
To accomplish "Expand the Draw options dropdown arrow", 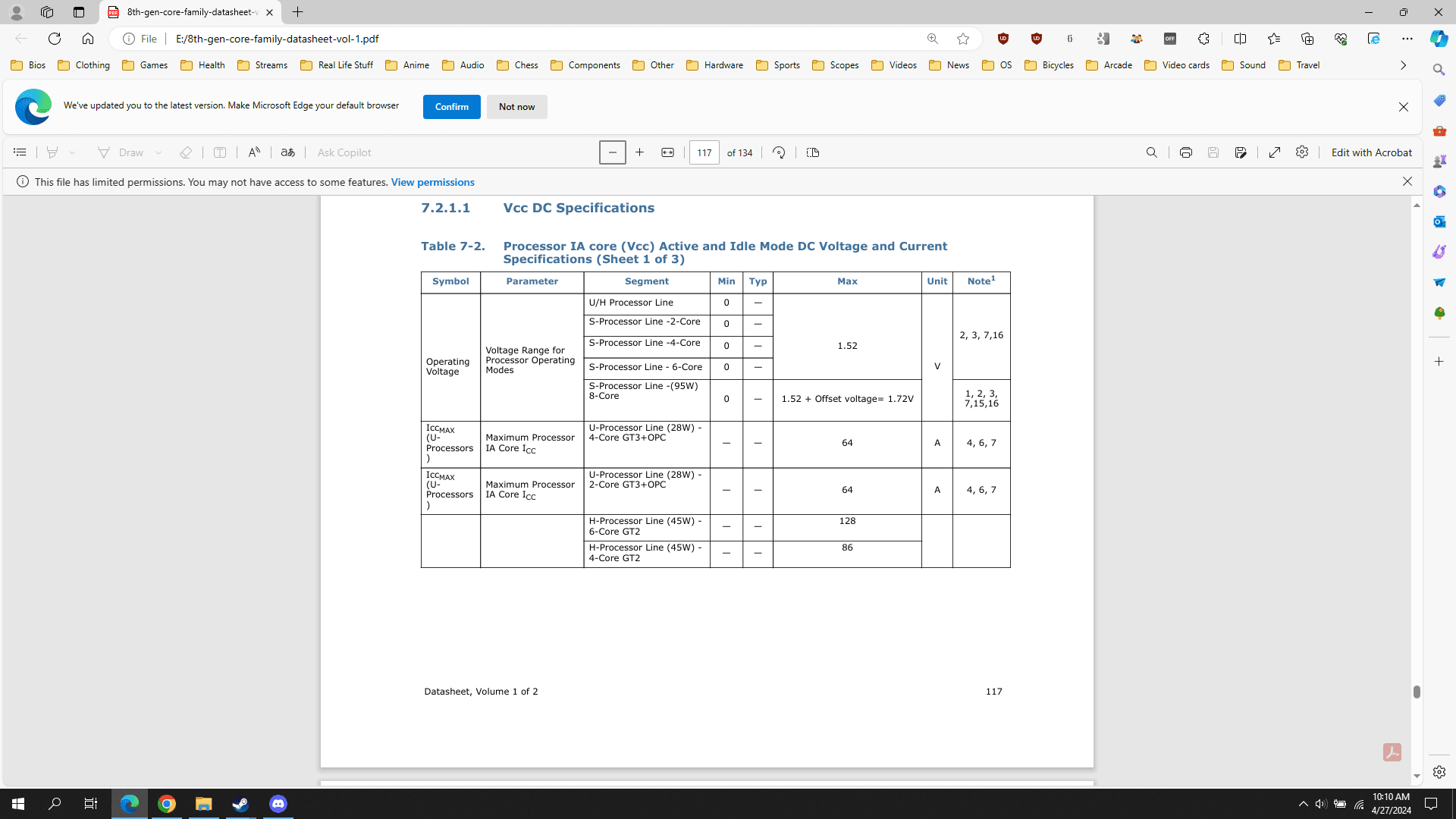I will click(x=158, y=152).
